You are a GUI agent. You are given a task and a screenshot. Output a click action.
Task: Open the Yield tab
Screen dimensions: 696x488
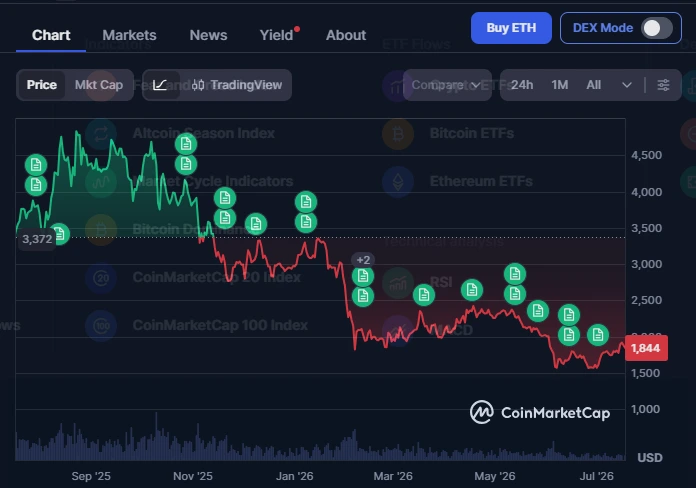[277, 35]
